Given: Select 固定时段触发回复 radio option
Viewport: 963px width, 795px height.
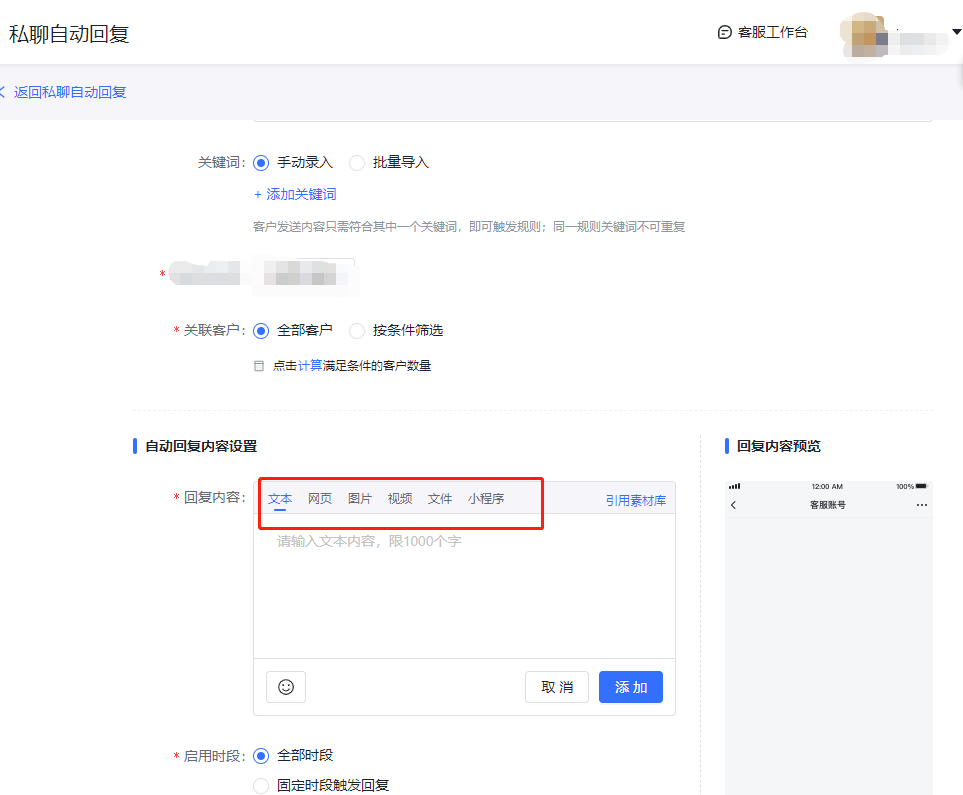Looking at the screenshot, I should pos(262,785).
